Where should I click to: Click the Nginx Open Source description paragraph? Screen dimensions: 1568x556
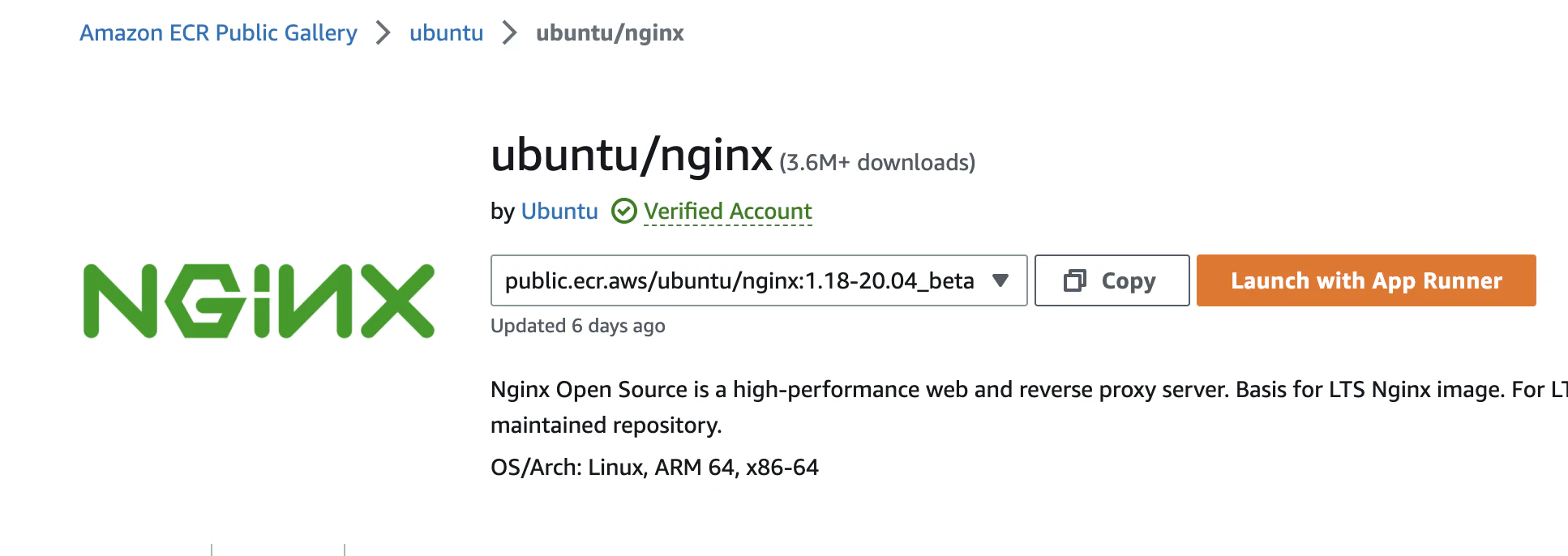coord(1029,407)
